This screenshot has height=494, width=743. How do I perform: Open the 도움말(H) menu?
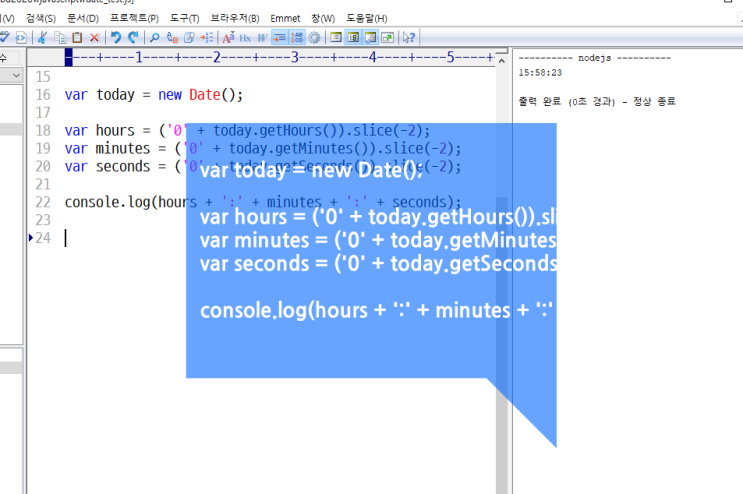(366, 18)
